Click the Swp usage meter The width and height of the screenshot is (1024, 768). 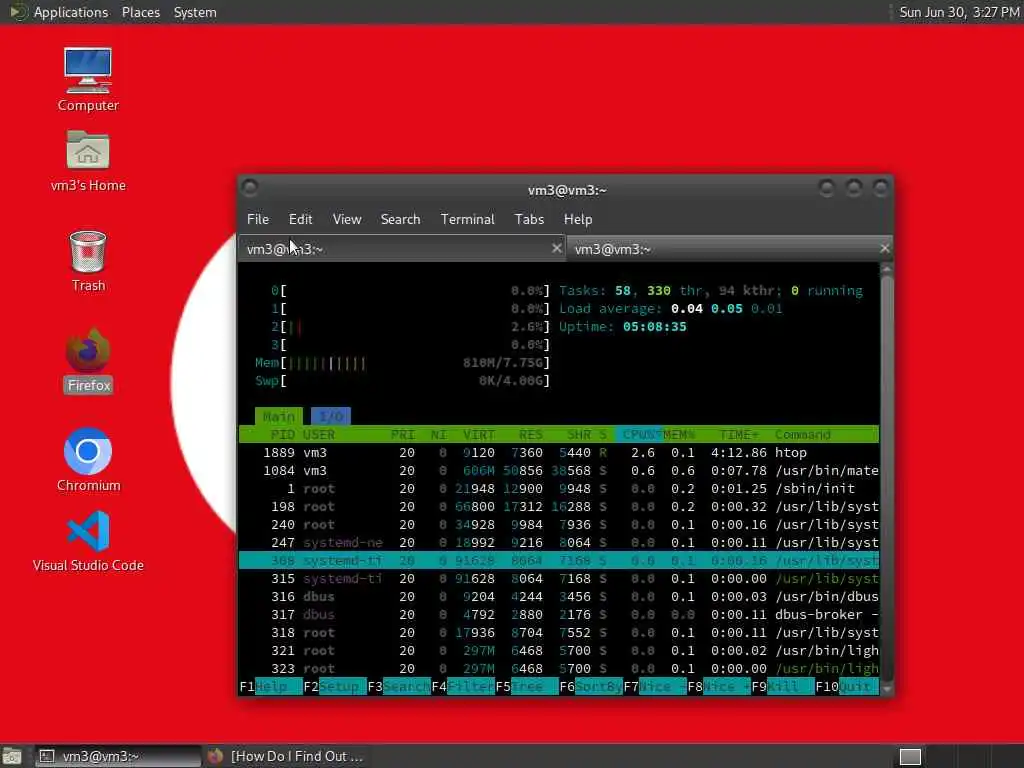(x=402, y=381)
